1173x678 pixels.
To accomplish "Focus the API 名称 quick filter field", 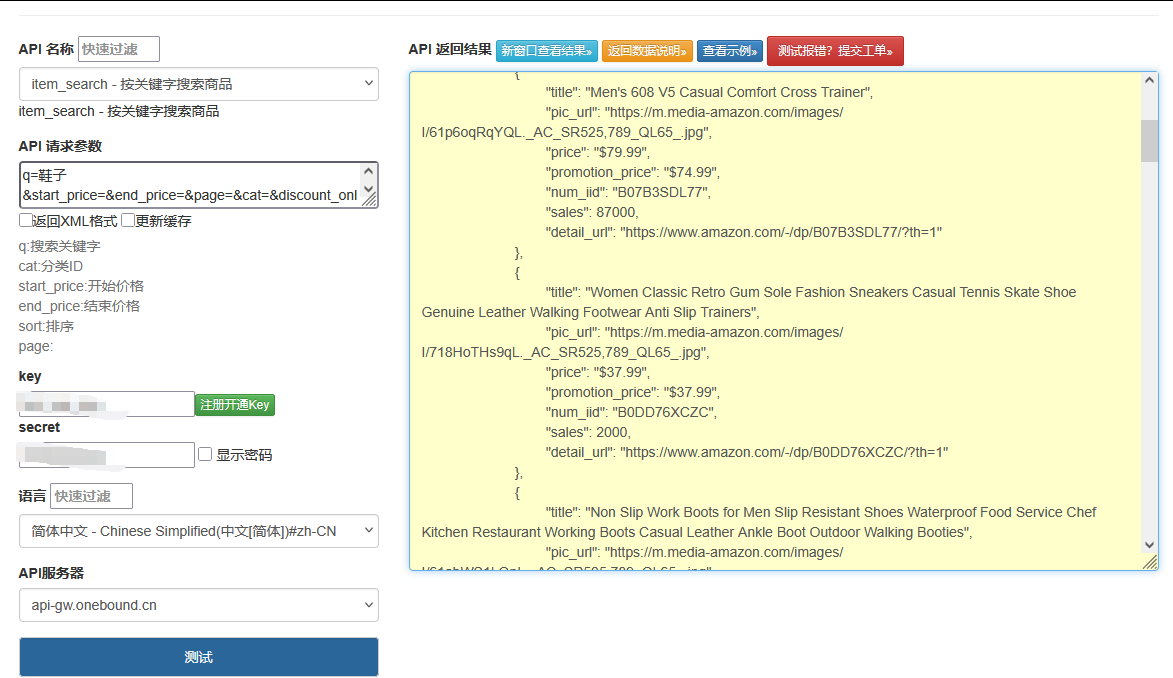I will click(x=118, y=49).
